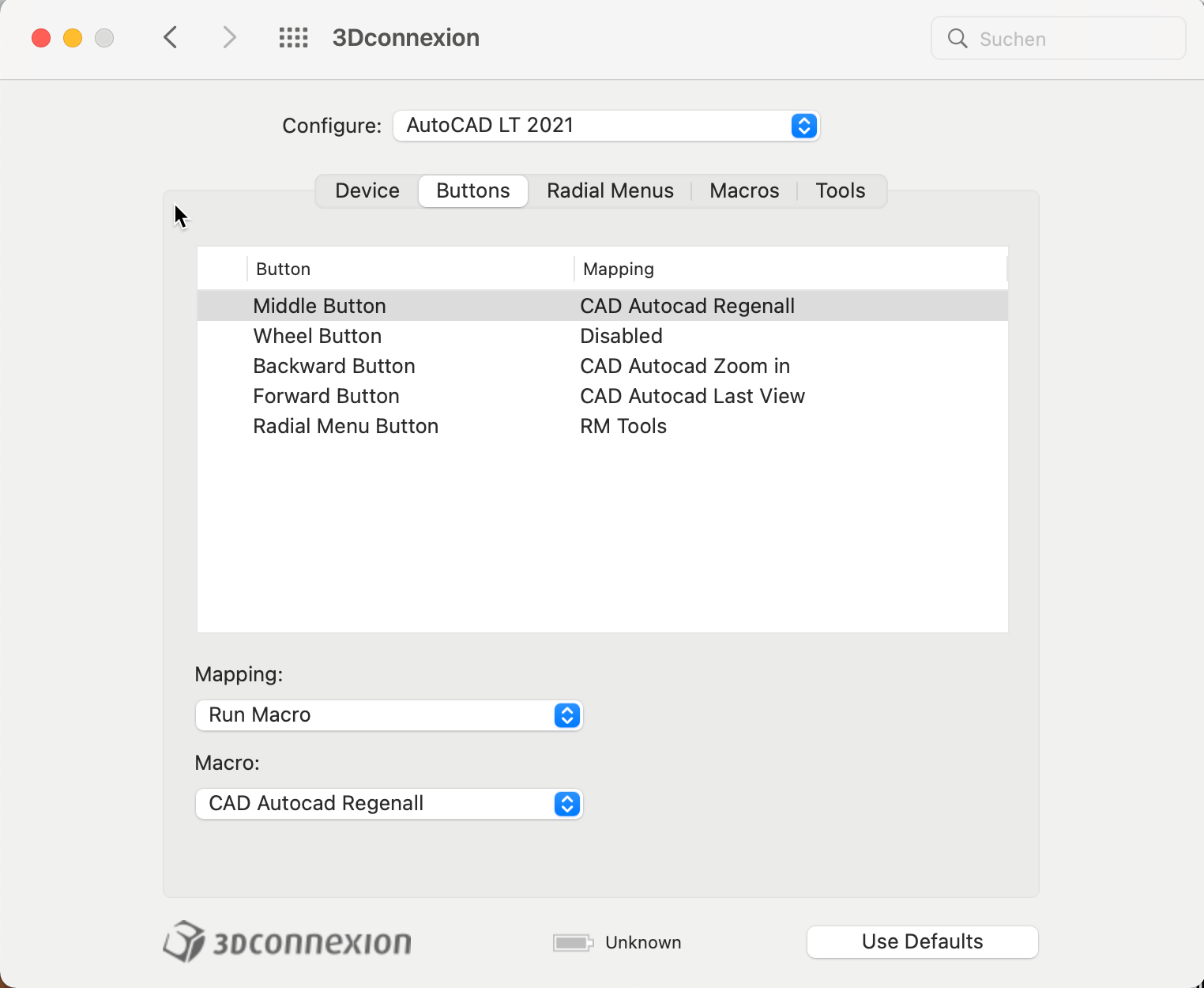This screenshot has height=988, width=1204.
Task: Focus the Suchen search field
Action: pyautogui.click(x=1058, y=38)
